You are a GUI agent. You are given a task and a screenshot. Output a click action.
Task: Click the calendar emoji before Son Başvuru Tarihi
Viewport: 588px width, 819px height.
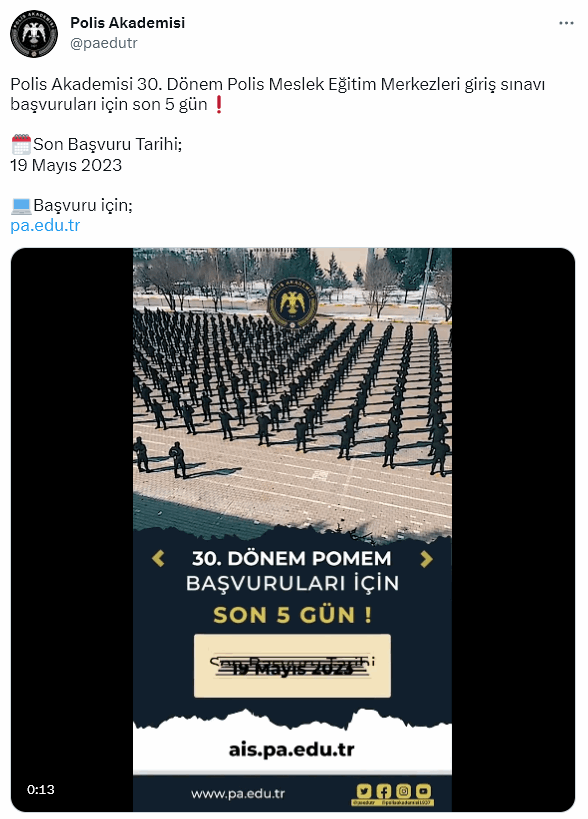tap(21, 144)
